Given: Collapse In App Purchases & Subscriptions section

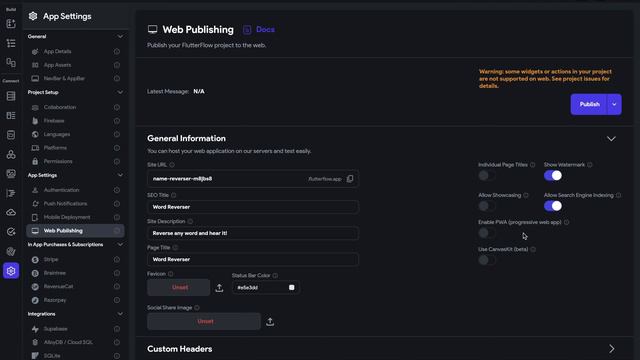Looking at the screenshot, I should (x=120, y=244).
